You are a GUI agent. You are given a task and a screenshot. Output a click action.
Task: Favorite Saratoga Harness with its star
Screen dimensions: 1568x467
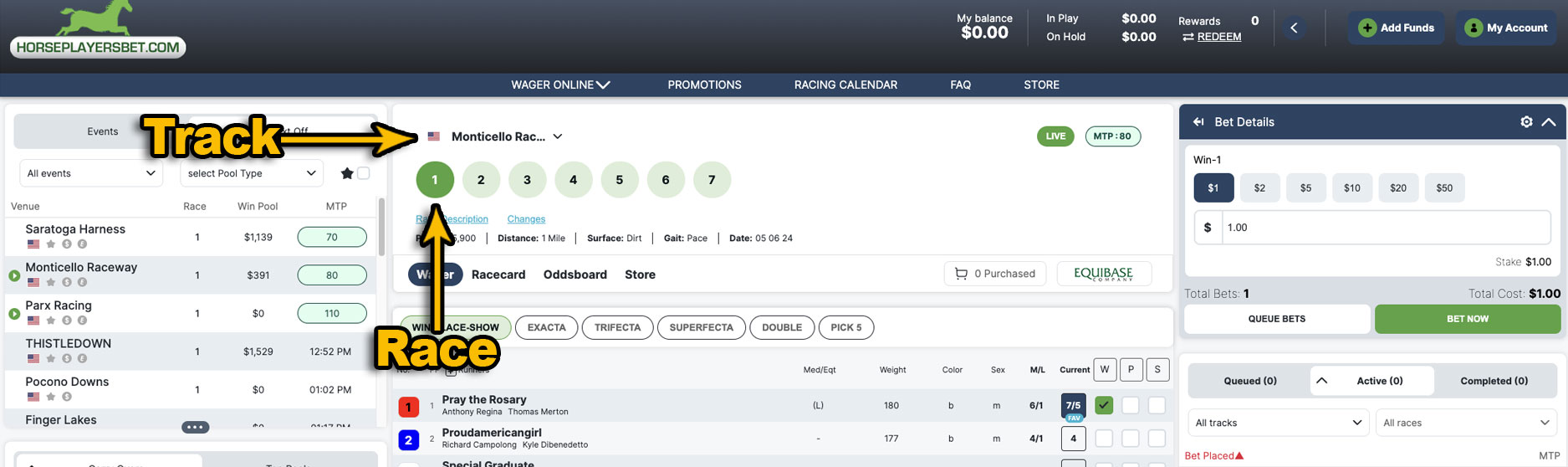pyautogui.click(x=51, y=244)
